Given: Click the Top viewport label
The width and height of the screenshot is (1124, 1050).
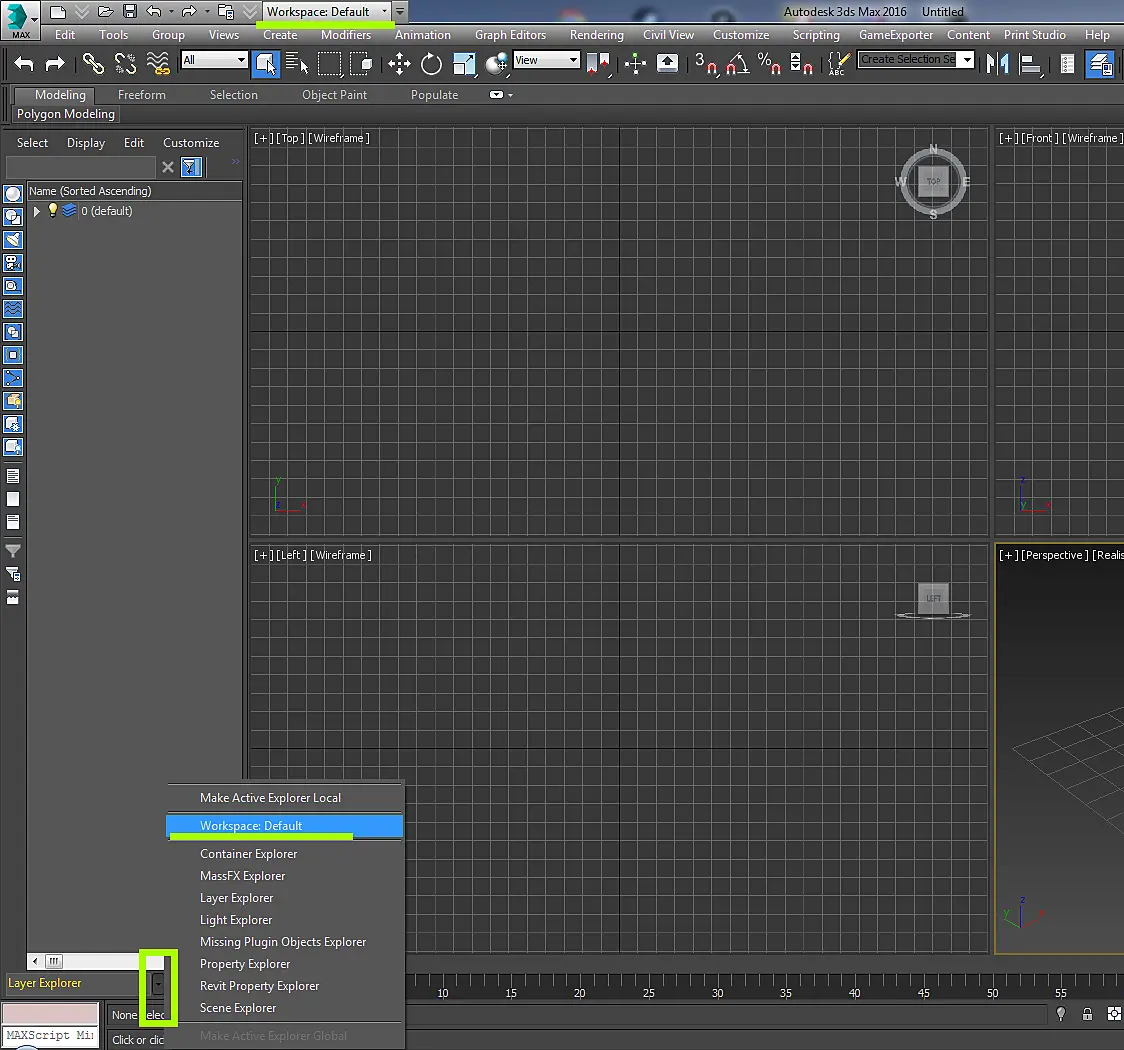Looking at the screenshot, I should [x=290, y=138].
